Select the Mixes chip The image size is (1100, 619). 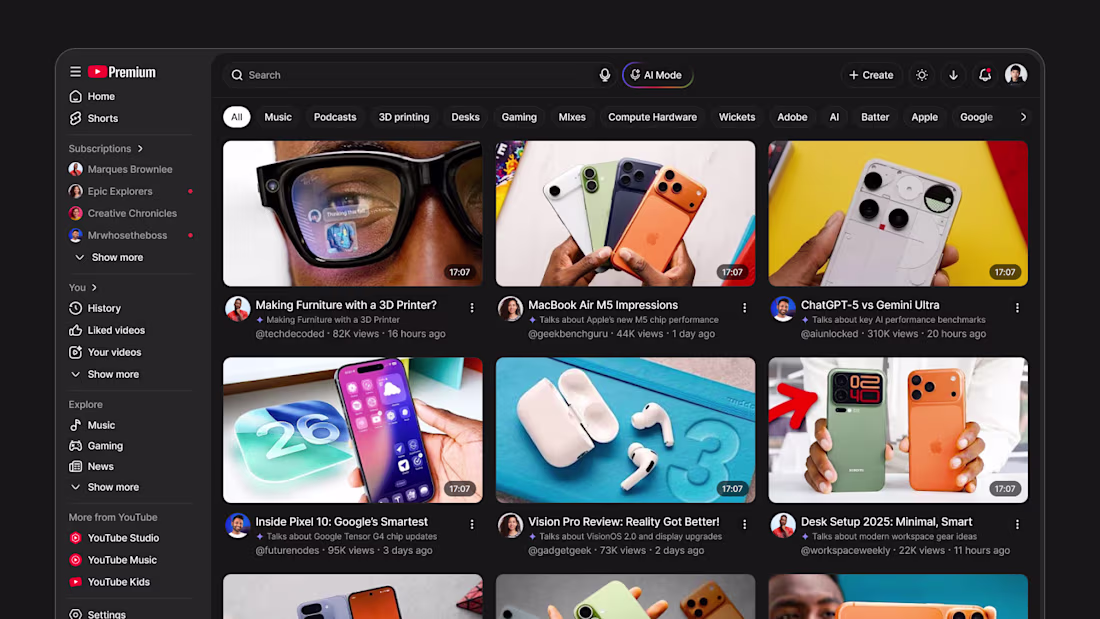click(572, 117)
